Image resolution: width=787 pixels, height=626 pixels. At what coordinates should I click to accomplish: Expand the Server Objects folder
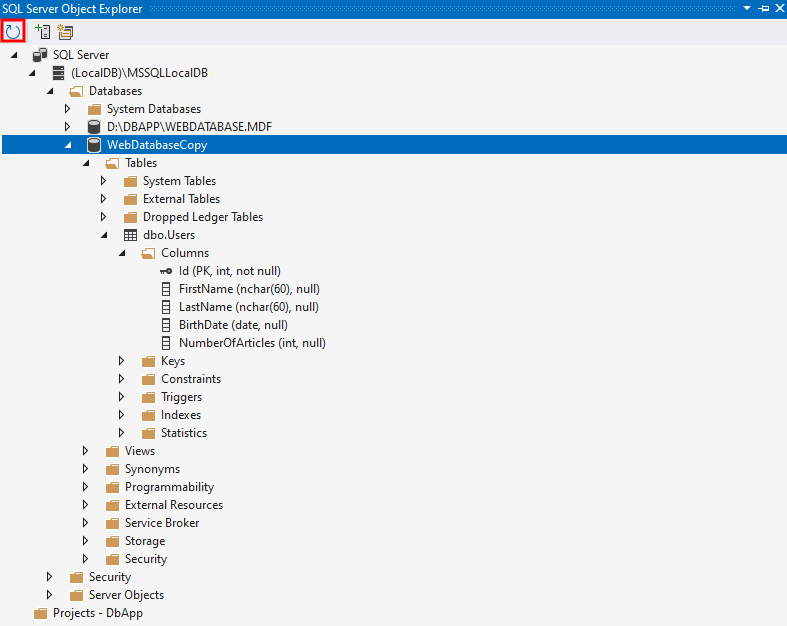pos(49,595)
